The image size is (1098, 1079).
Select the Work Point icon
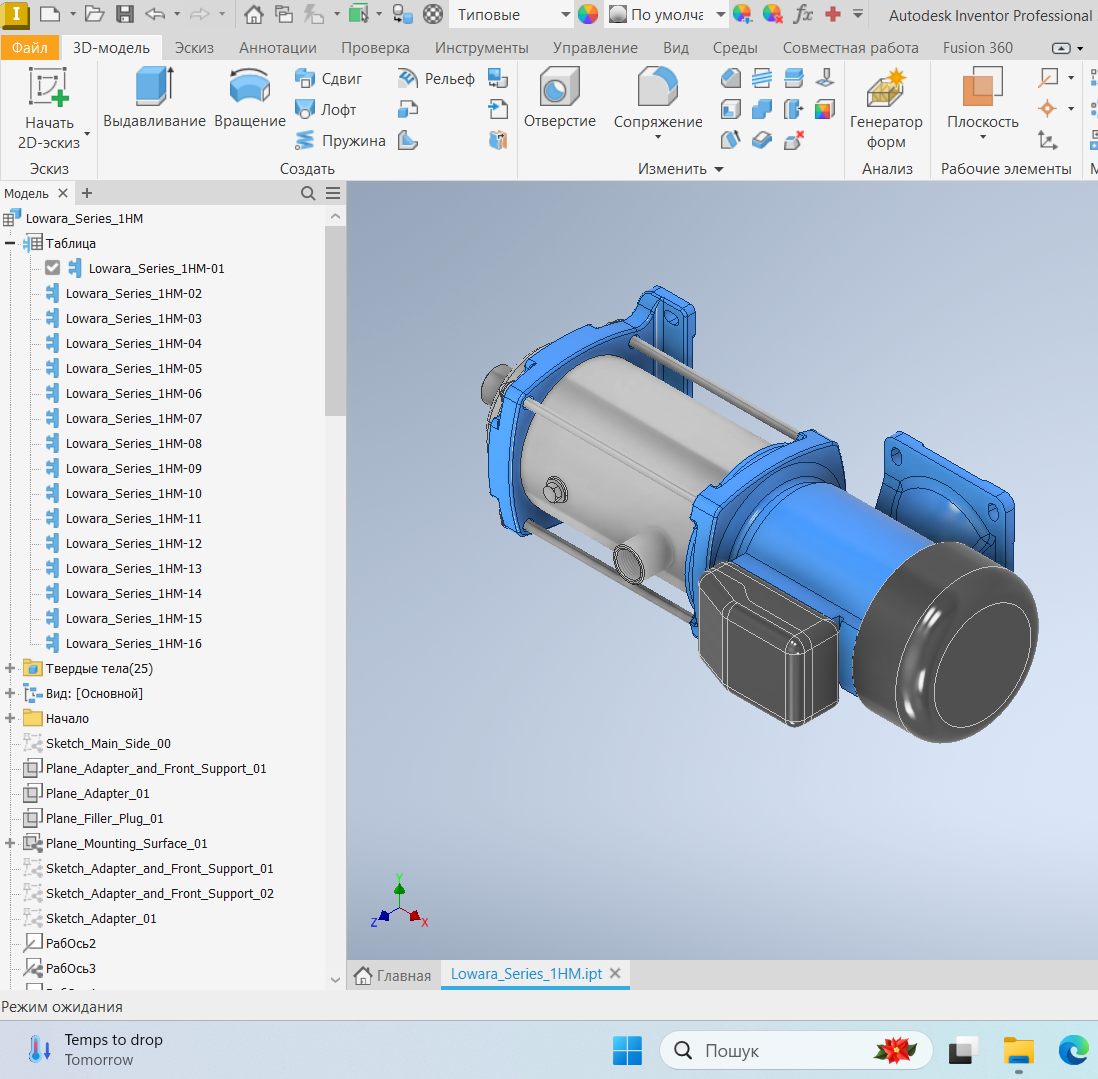[x=1048, y=109]
